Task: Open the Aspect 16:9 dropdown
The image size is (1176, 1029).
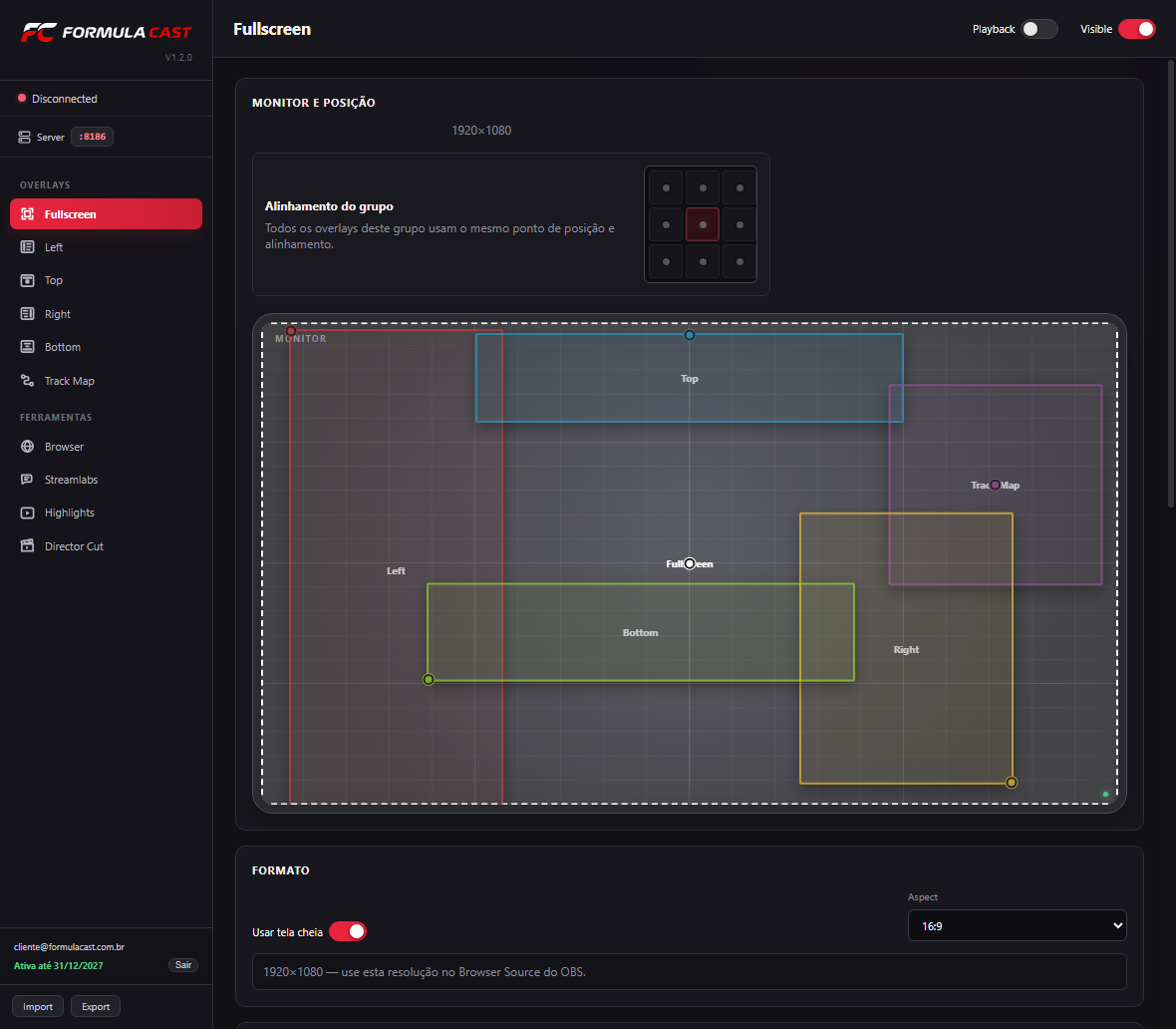Action: pos(1017,925)
